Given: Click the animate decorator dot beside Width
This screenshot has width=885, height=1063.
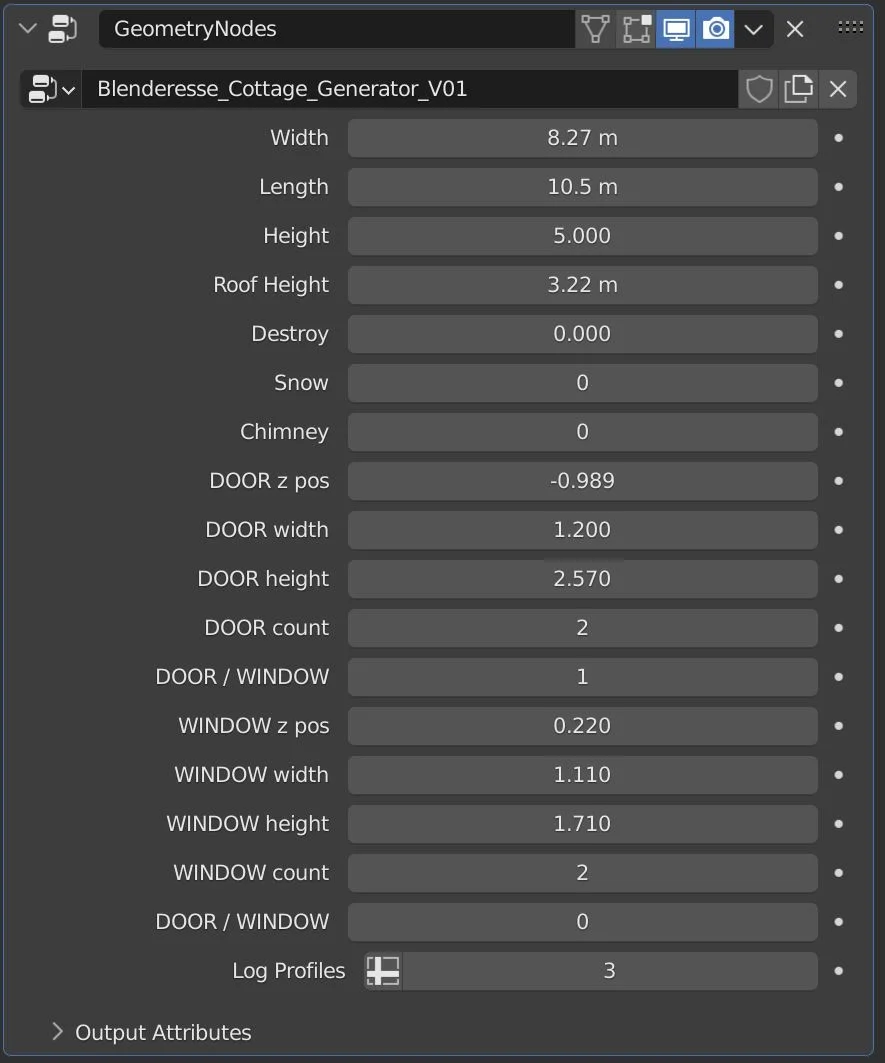Looking at the screenshot, I should click(838, 138).
